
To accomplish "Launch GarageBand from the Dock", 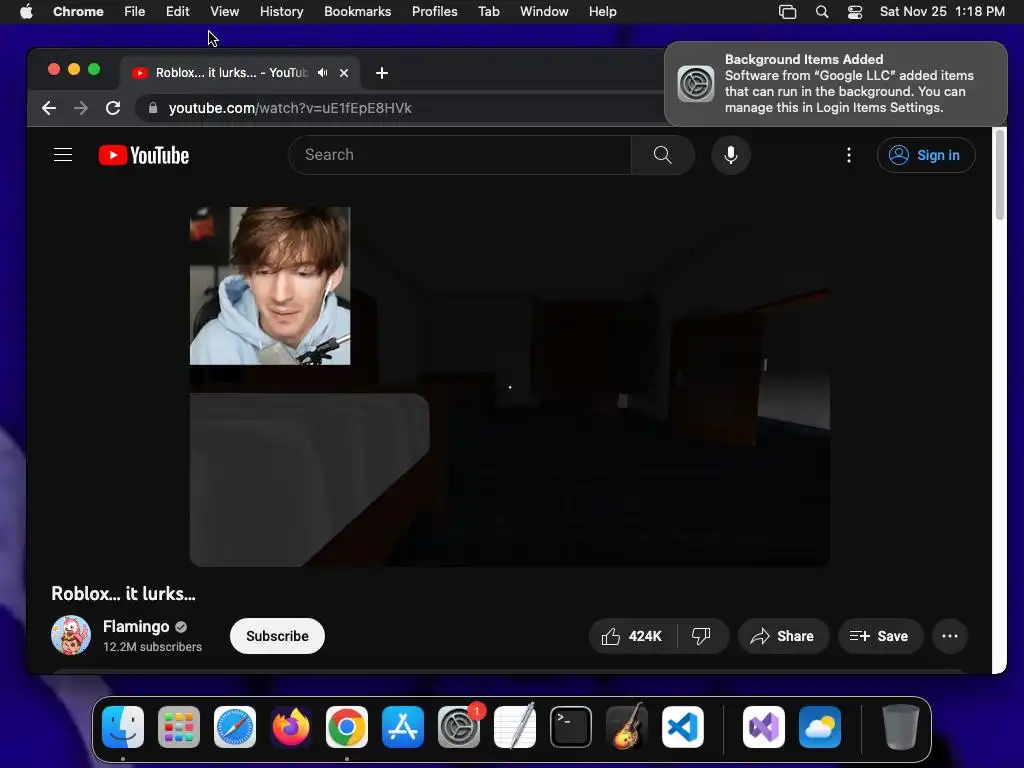I will (x=627, y=727).
